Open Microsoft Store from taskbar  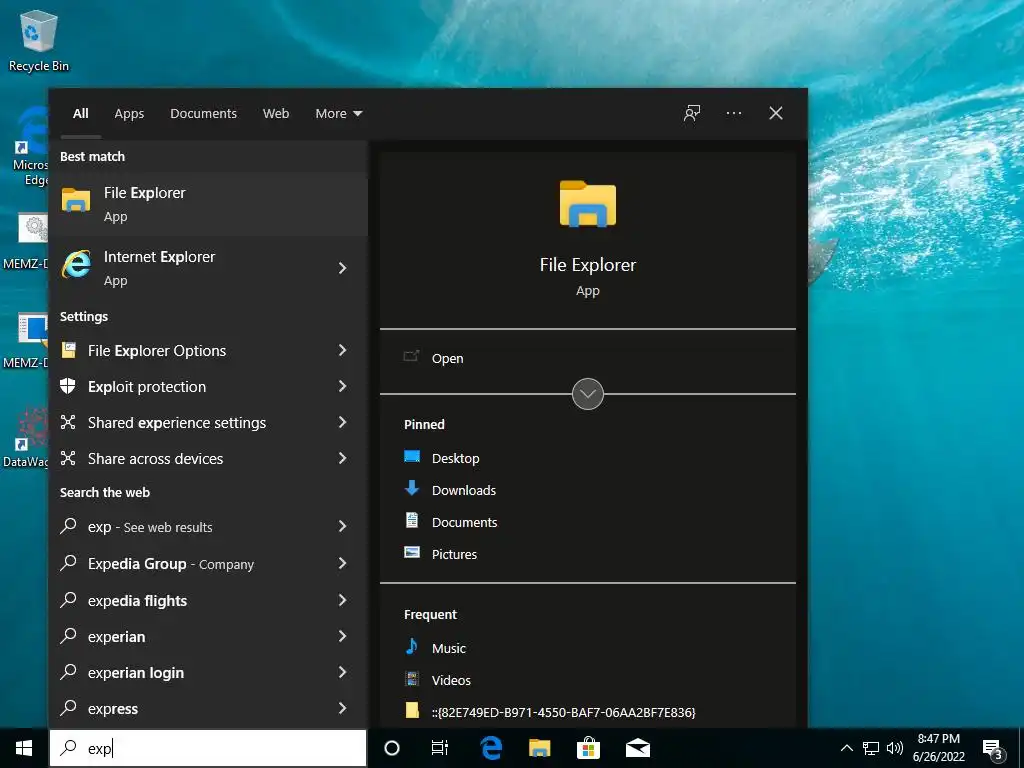pyautogui.click(x=588, y=748)
